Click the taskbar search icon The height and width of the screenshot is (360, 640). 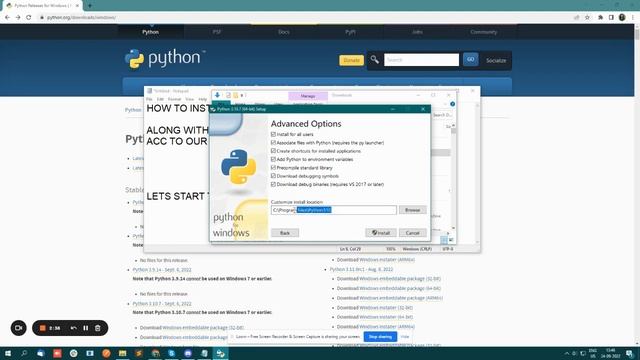(x=24, y=353)
